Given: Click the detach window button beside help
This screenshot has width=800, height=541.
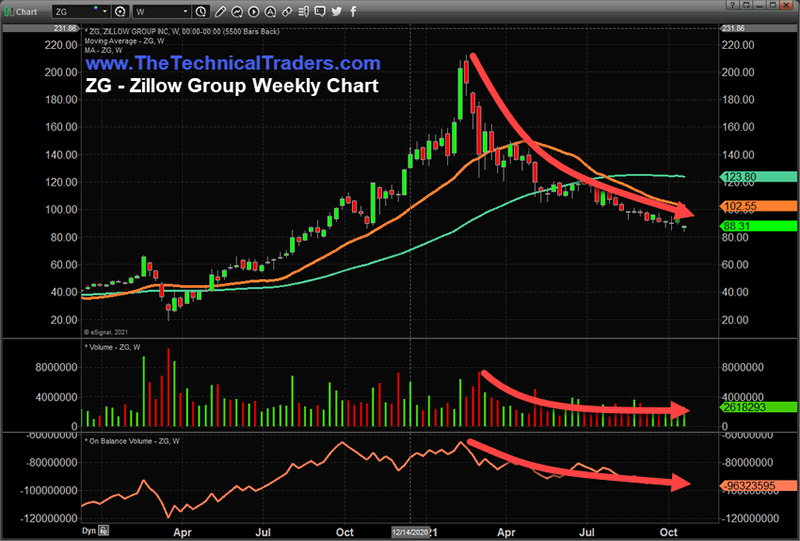Looking at the screenshot, I should point(746,5).
